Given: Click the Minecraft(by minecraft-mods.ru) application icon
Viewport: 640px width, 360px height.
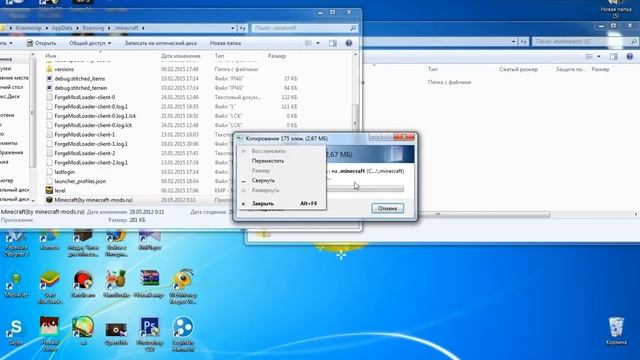Looking at the screenshot, I should point(49,200).
